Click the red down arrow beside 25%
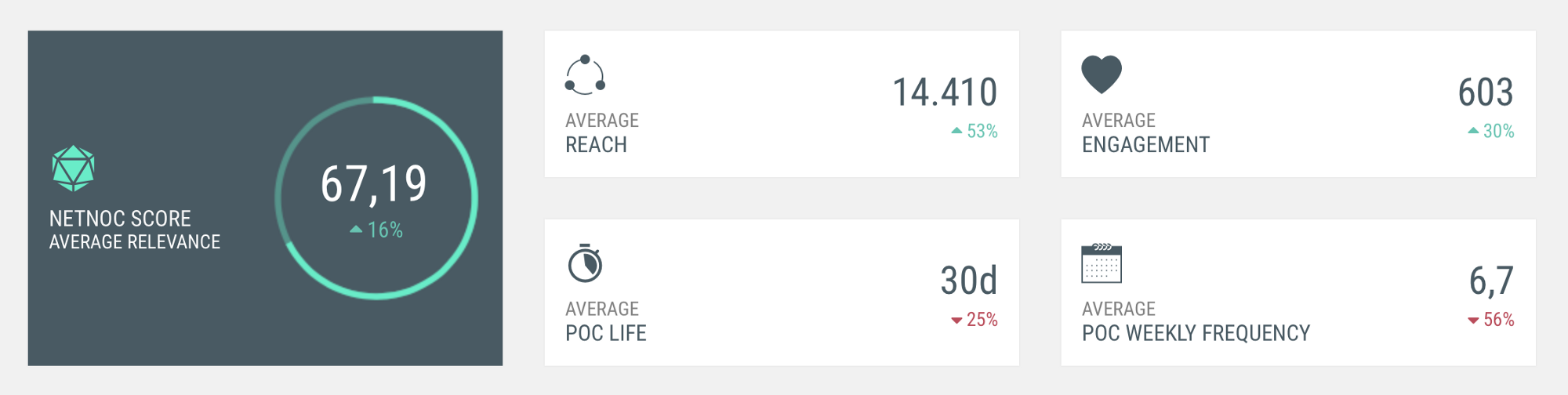The width and height of the screenshot is (1568, 395). [956, 320]
